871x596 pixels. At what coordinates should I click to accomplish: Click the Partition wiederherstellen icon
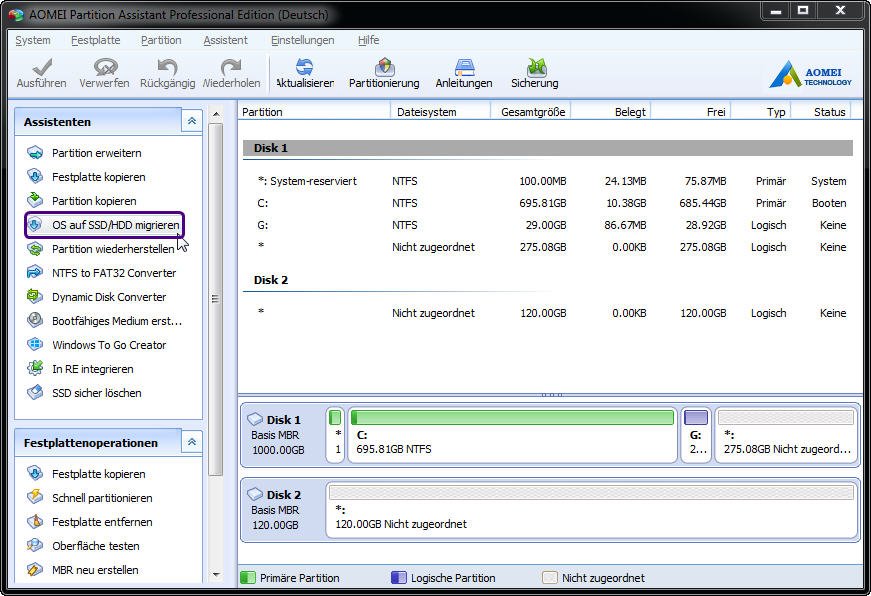click(x=35, y=249)
